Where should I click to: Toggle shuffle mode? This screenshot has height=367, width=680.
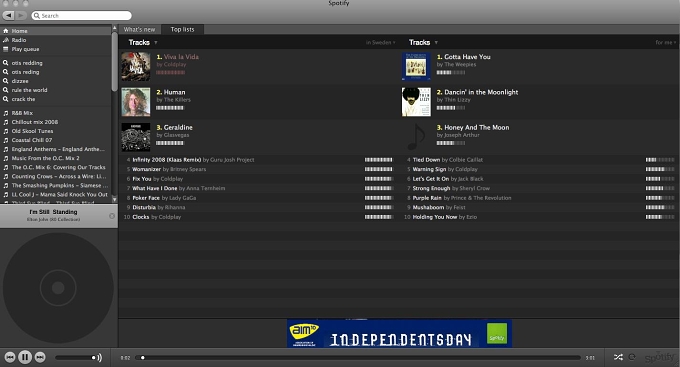(618, 357)
